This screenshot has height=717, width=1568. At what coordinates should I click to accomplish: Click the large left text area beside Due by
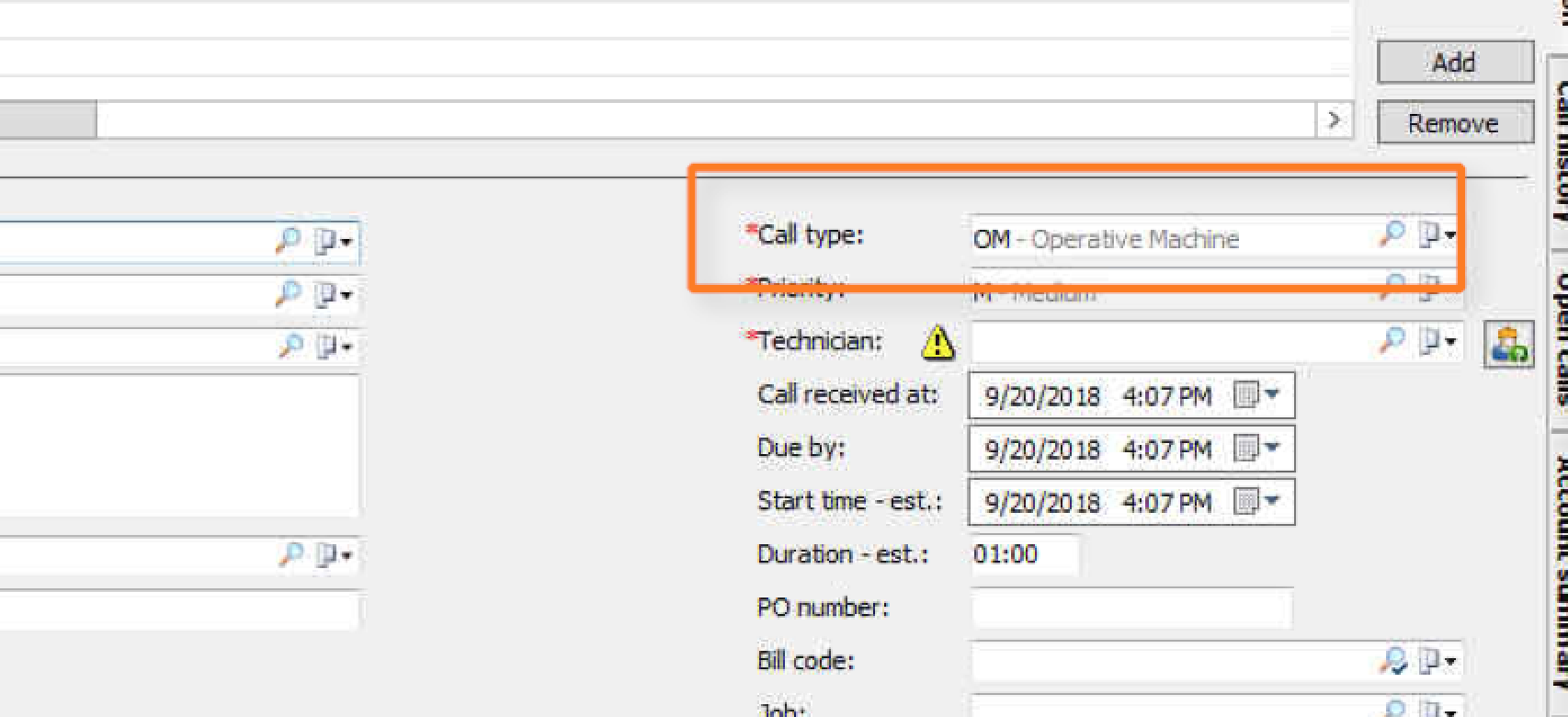(x=179, y=446)
